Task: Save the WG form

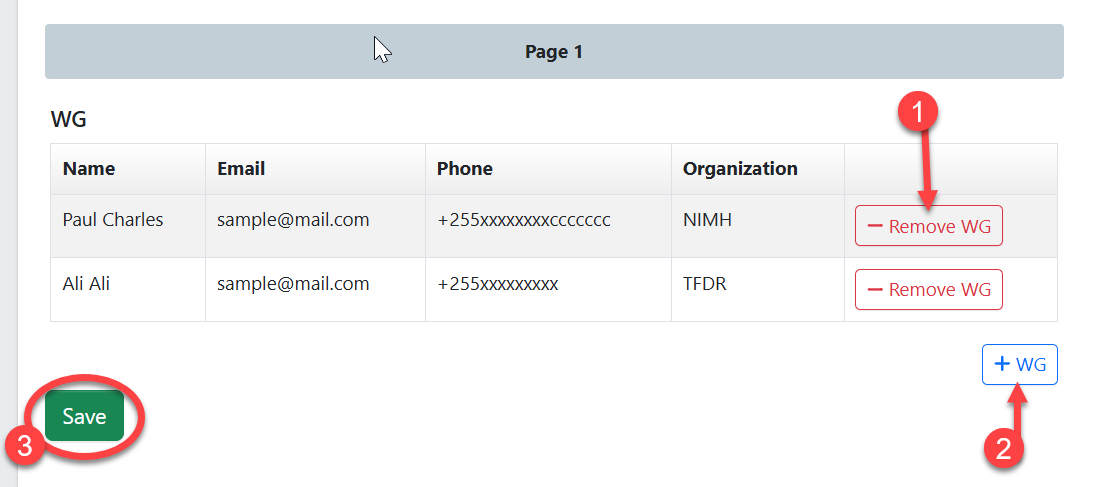Action: 84,416
